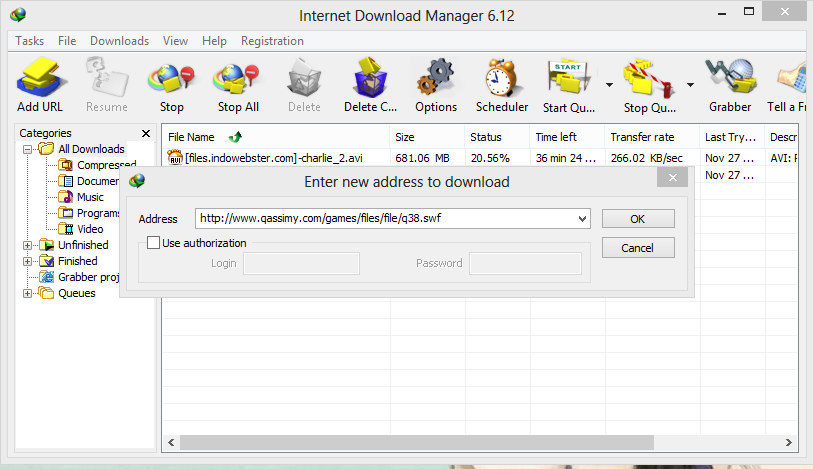Open the Stop Queue dropdown arrow
The width and height of the screenshot is (813, 469).
[x=690, y=84]
